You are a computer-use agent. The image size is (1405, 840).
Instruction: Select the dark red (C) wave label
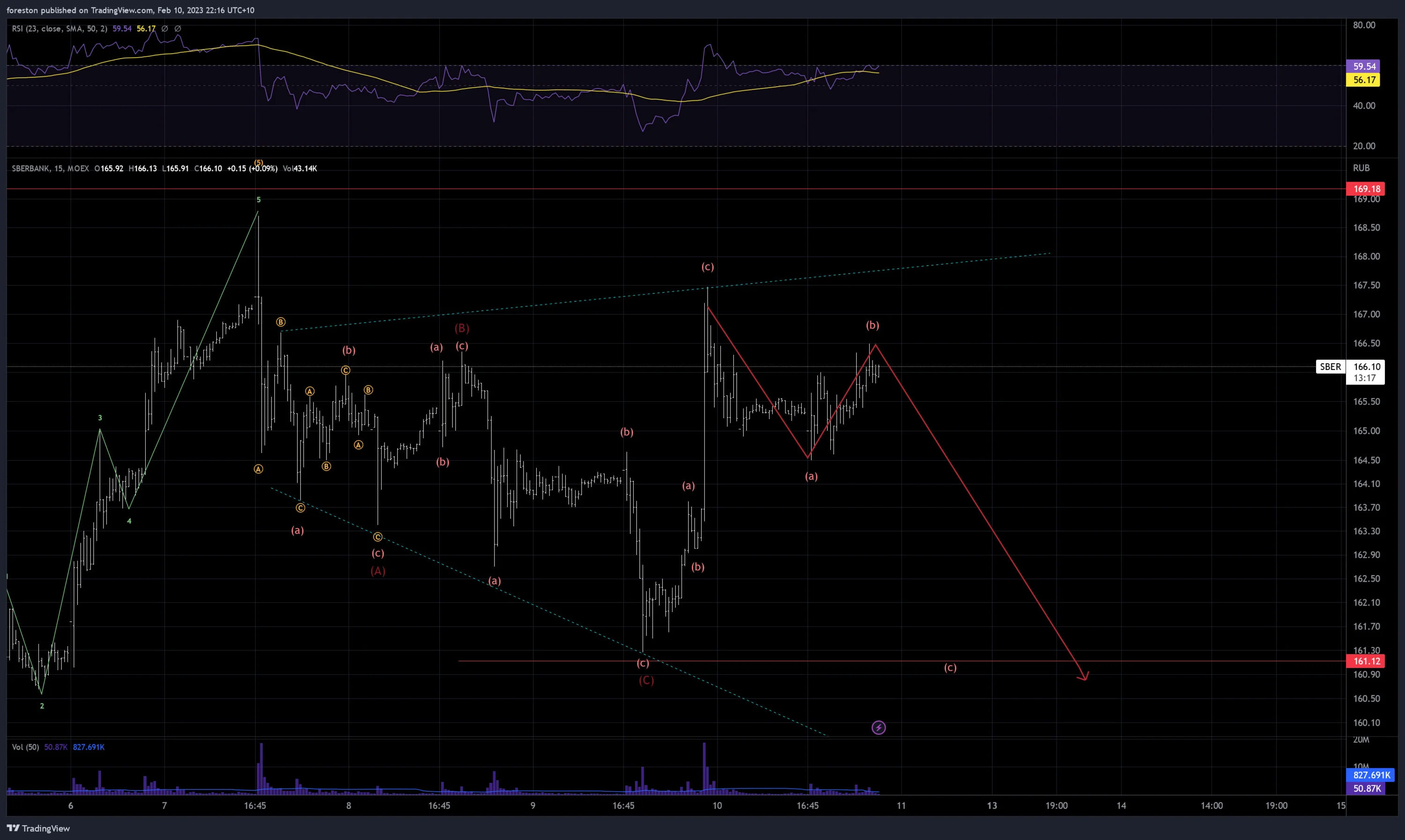[646, 680]
